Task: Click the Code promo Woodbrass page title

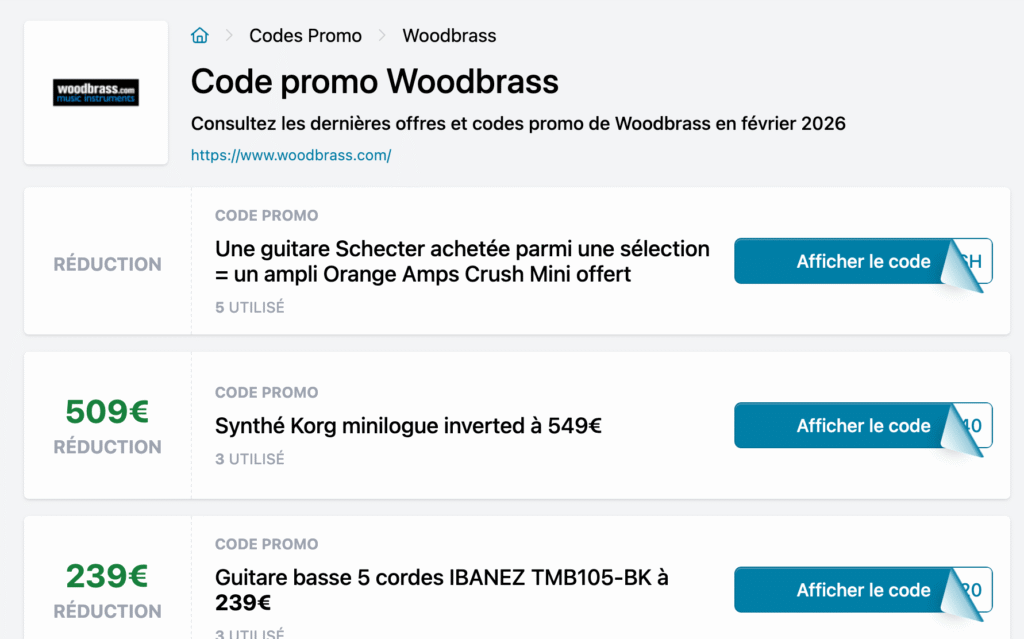Action: click(374, 81)
